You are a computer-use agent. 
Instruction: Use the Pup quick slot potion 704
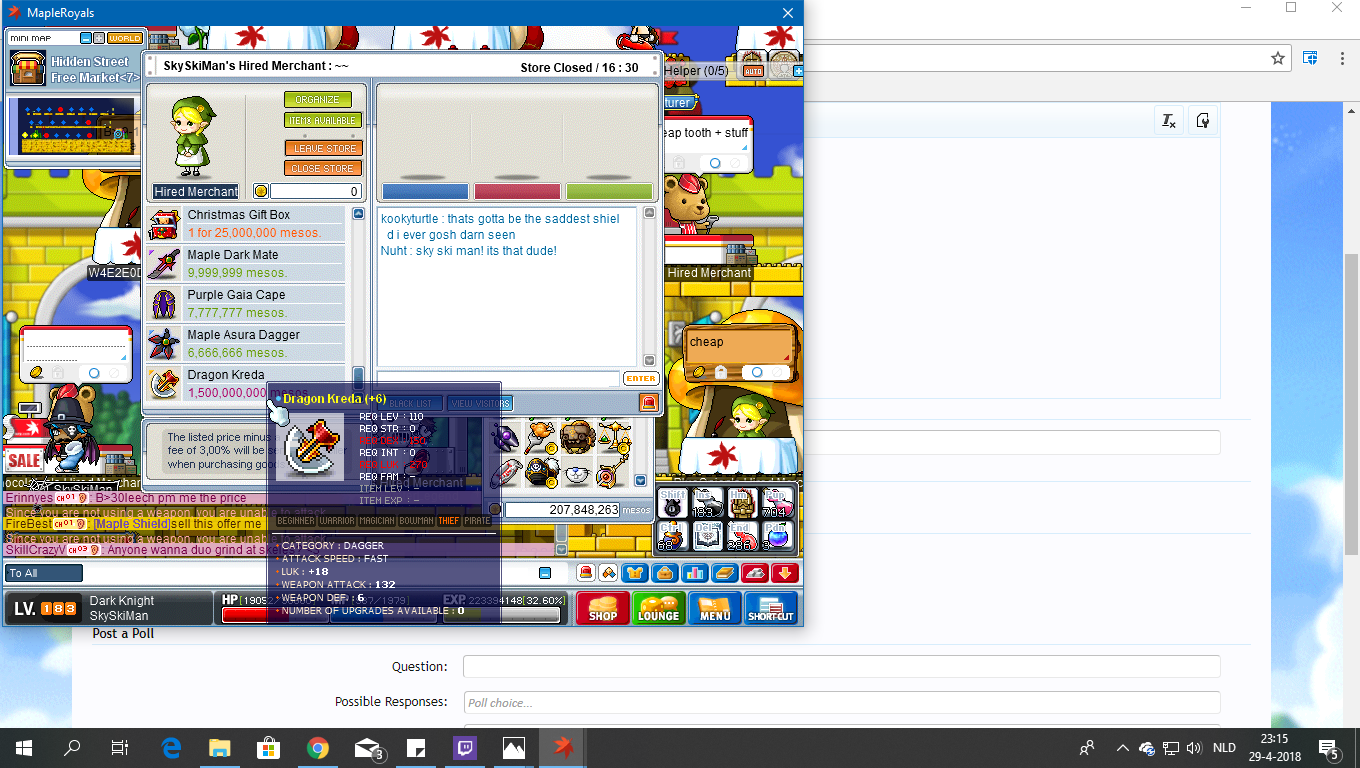pyautogui.click(x=777, y=503)
